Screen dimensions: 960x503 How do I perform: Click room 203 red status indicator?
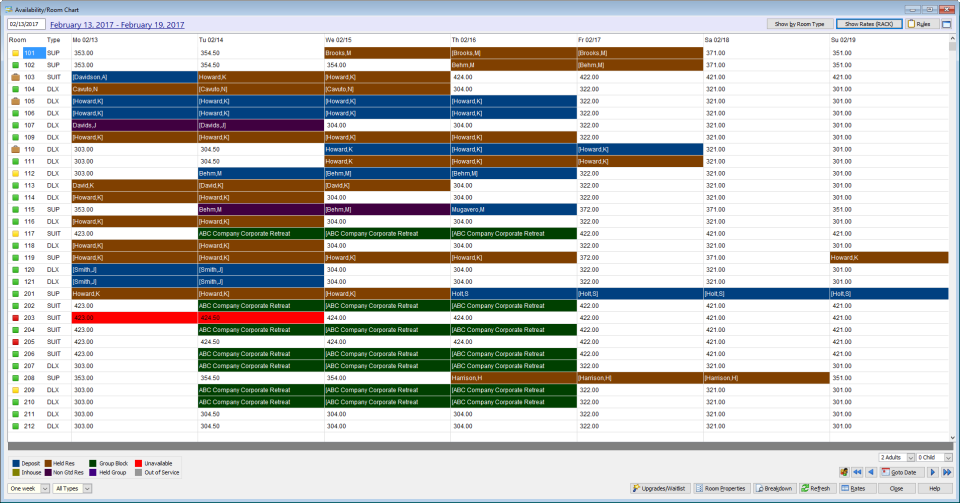tap(15, 317)
